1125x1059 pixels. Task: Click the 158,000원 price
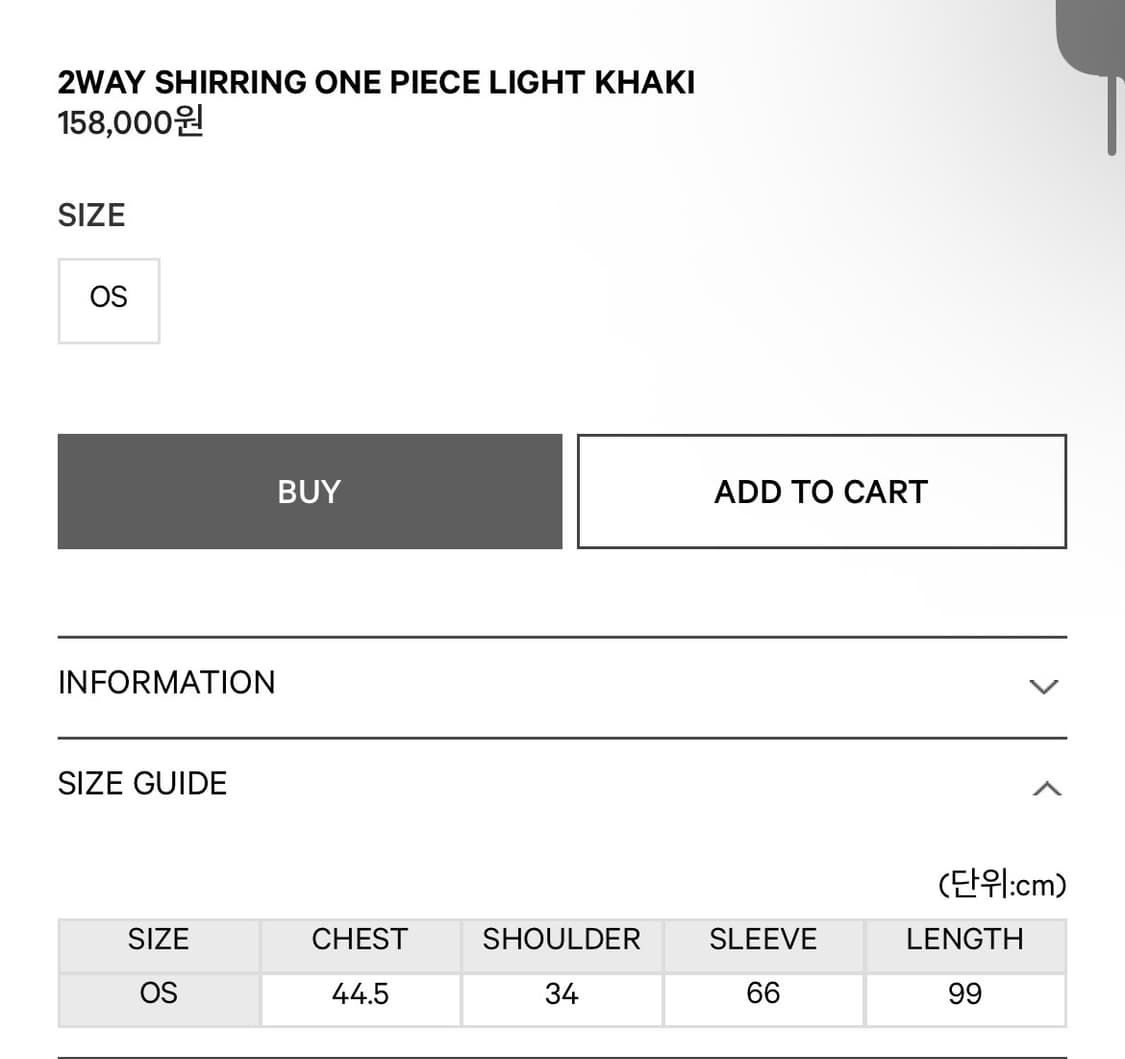point(131,123)
